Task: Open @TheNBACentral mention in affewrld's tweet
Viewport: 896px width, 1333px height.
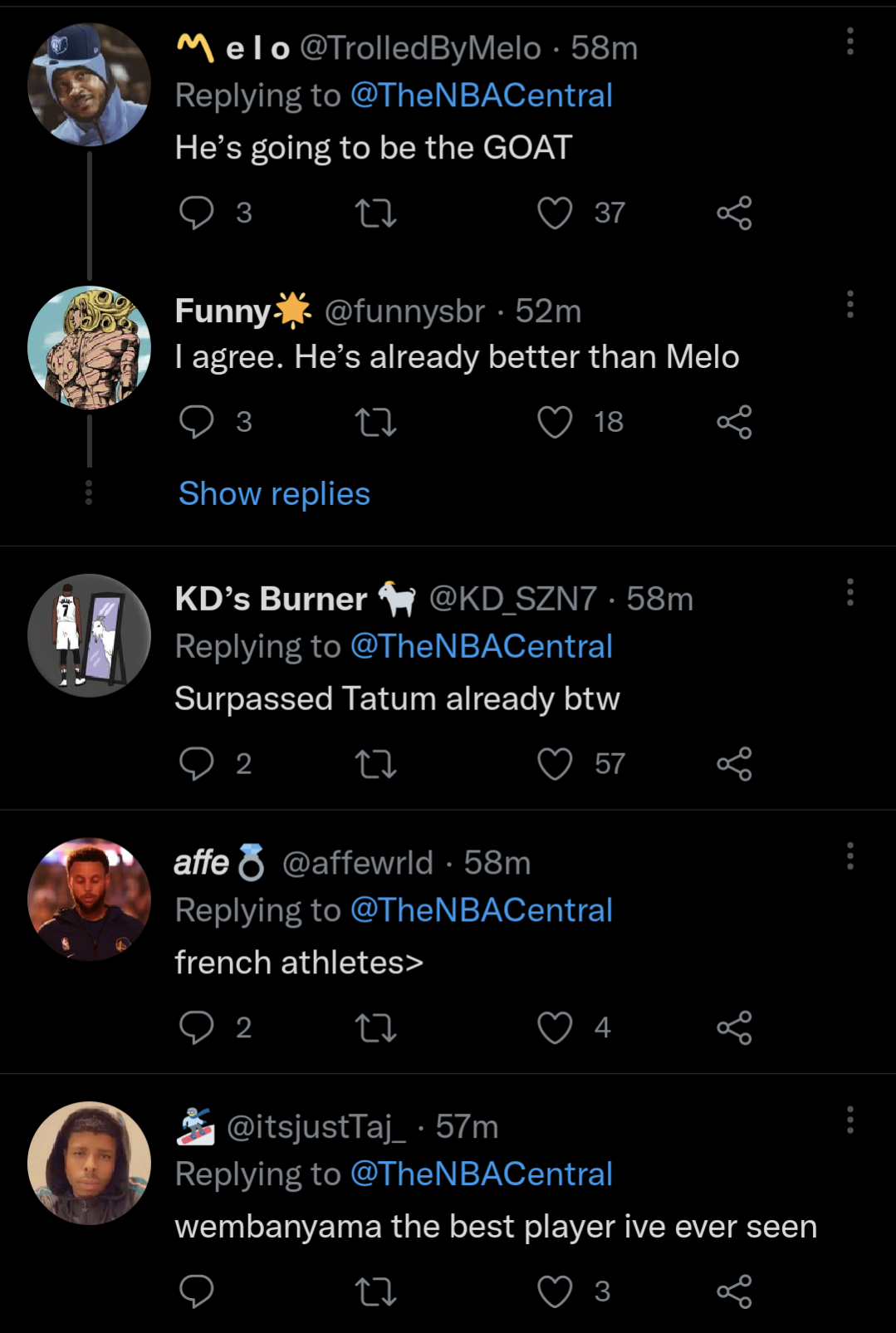Action: (481, 910)
